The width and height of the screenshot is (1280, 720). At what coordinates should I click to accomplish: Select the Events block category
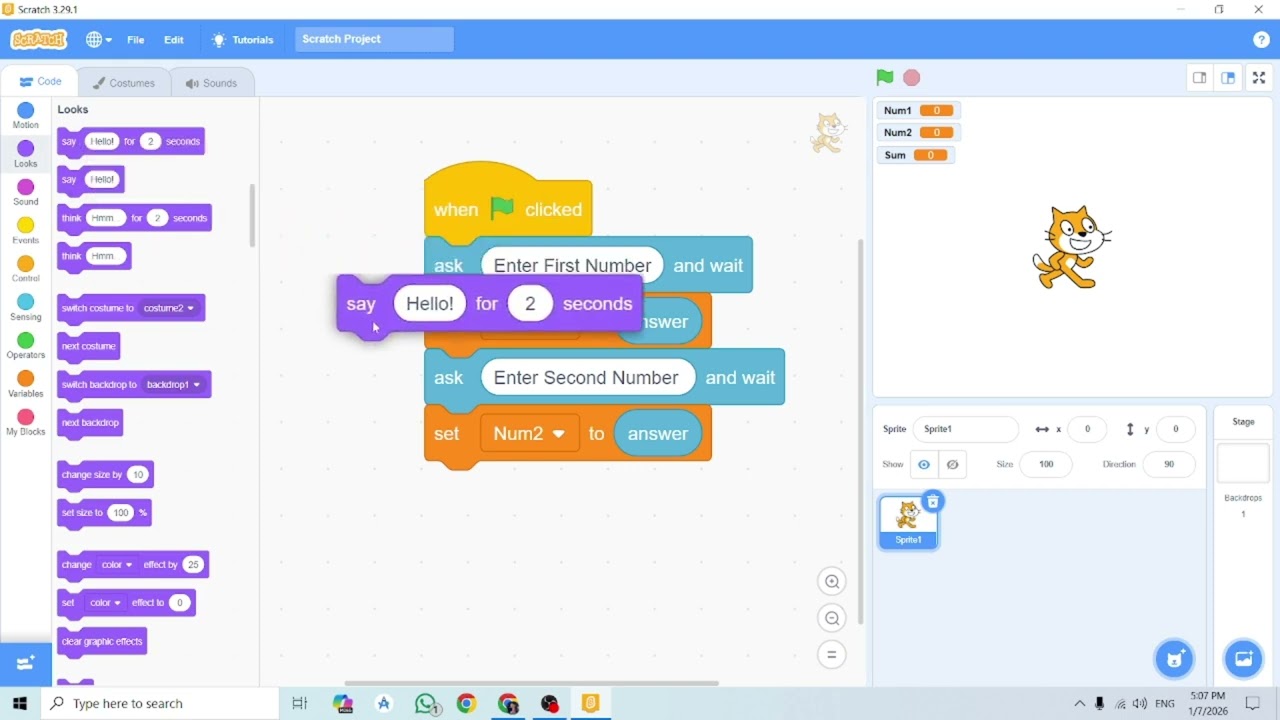[26, 231]
